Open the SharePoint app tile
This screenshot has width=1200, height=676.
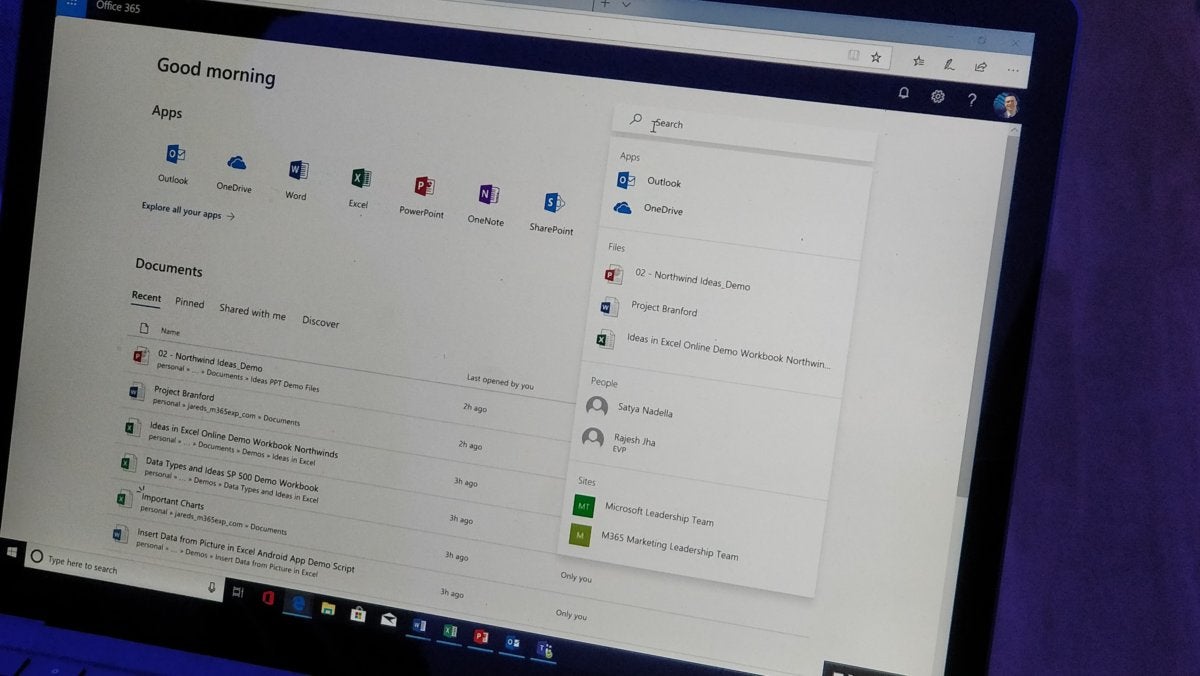coord(552,211)
